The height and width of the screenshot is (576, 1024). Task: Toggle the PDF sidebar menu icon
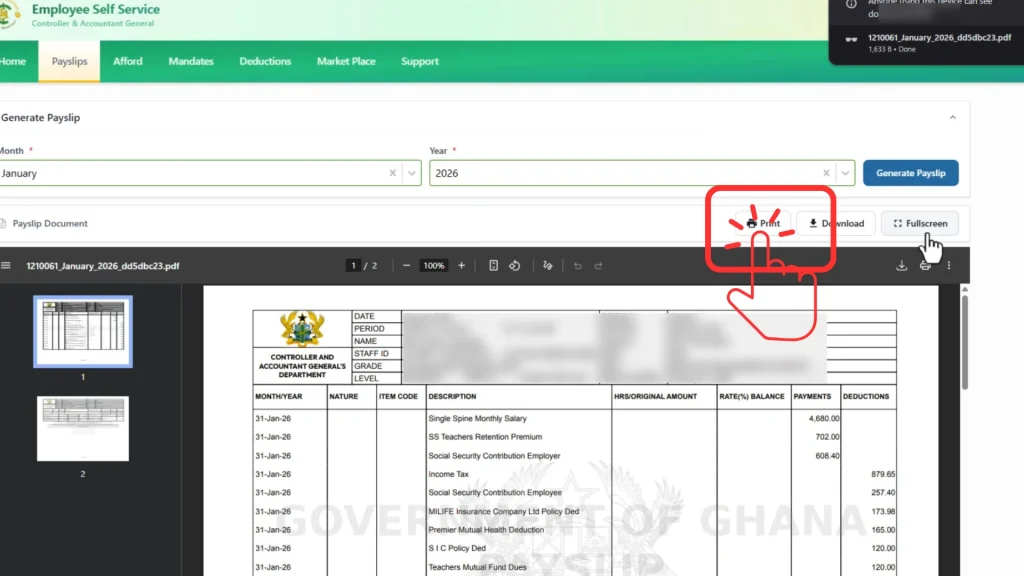click(x=6, y=266)
